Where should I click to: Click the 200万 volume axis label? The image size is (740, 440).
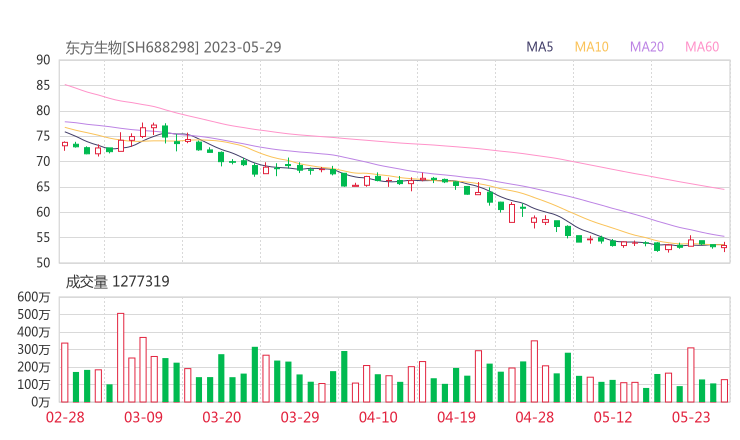34,367
